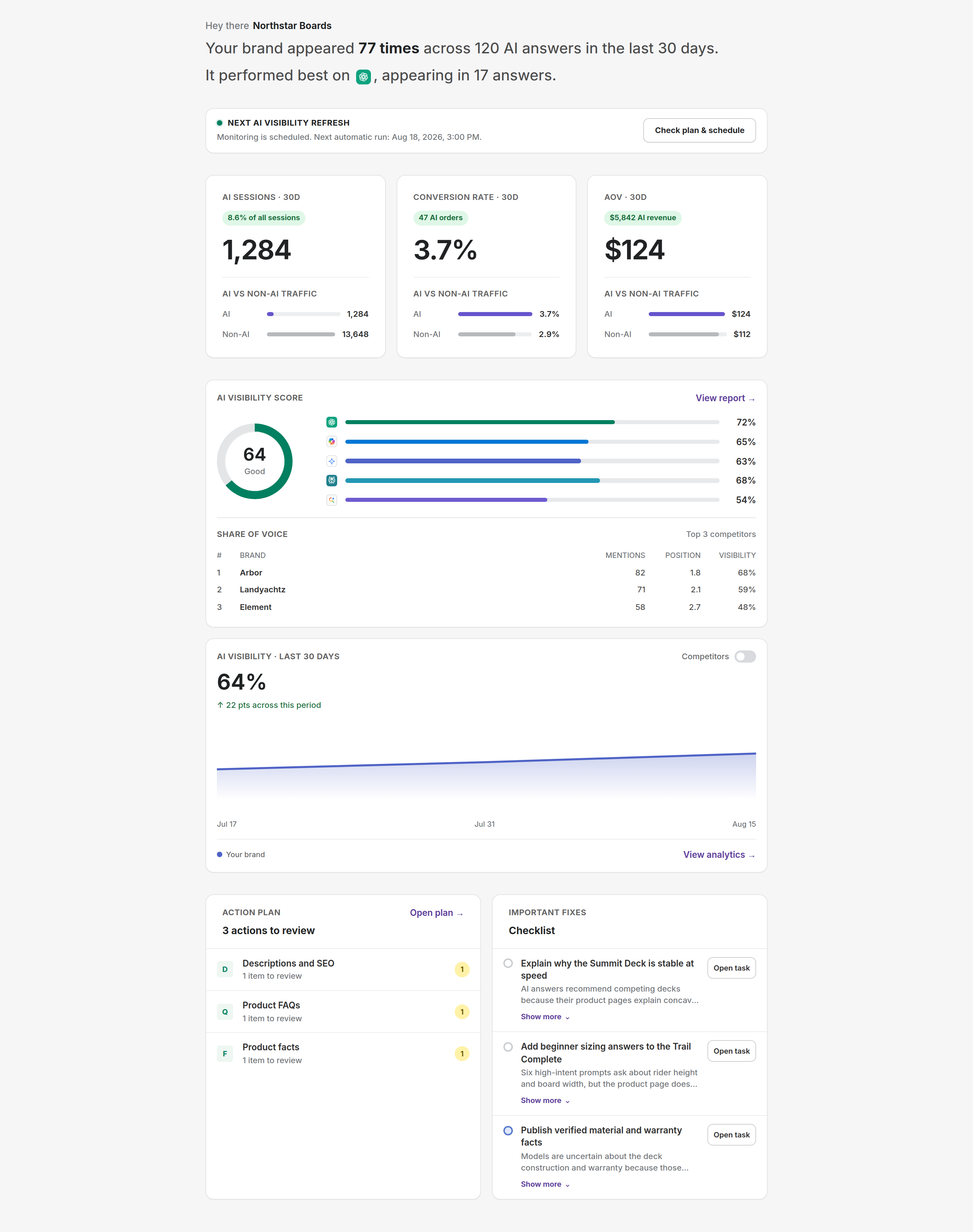Click Google AI search icon beside 54% bar
Screen dimensions: 973x1232
pyautogui.click(x=331, y=500)
